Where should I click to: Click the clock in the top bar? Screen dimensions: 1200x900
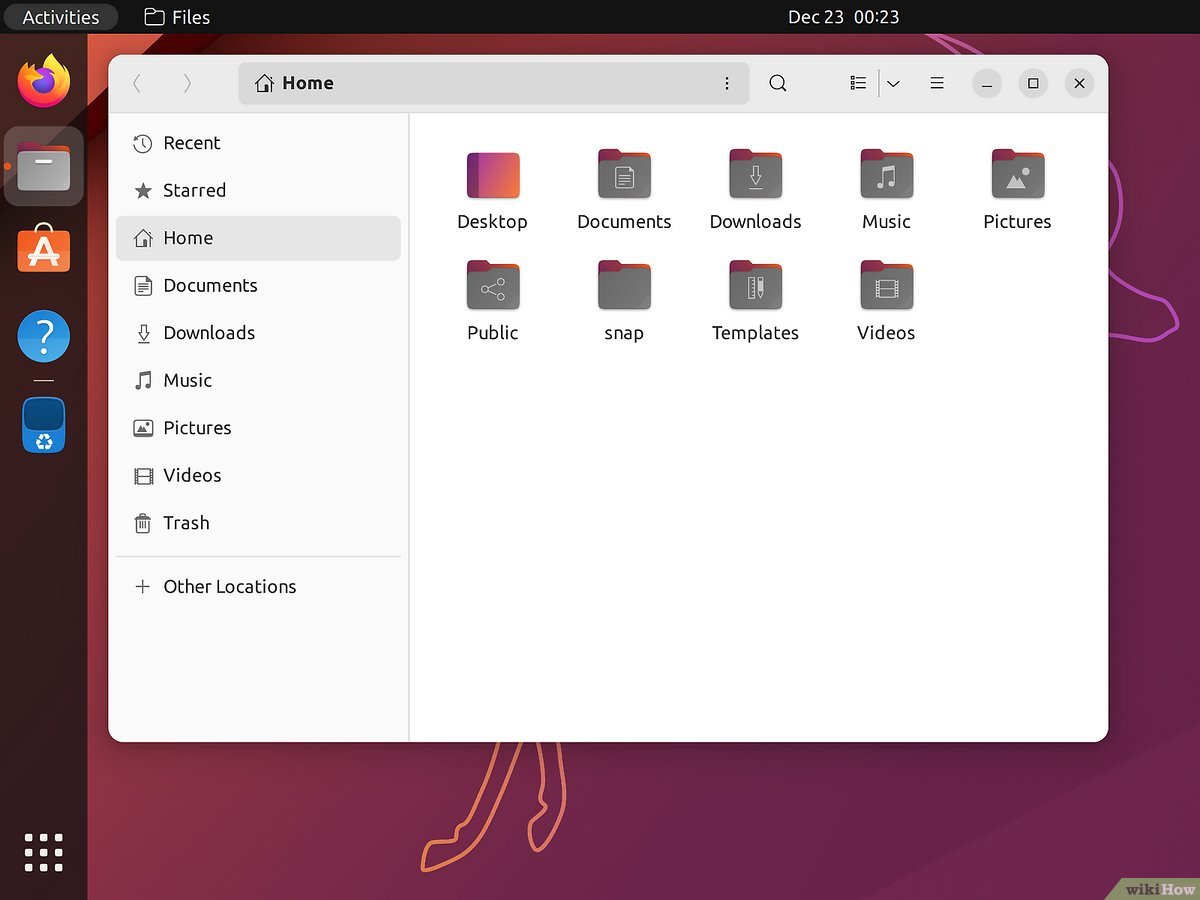coord(845,16)
